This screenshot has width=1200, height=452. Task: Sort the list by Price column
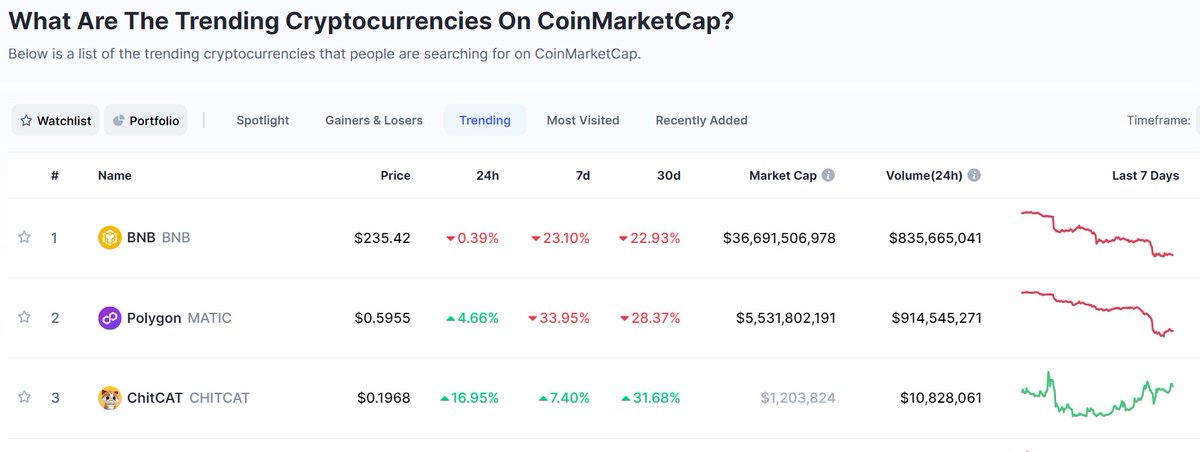(x=395, y=175)
